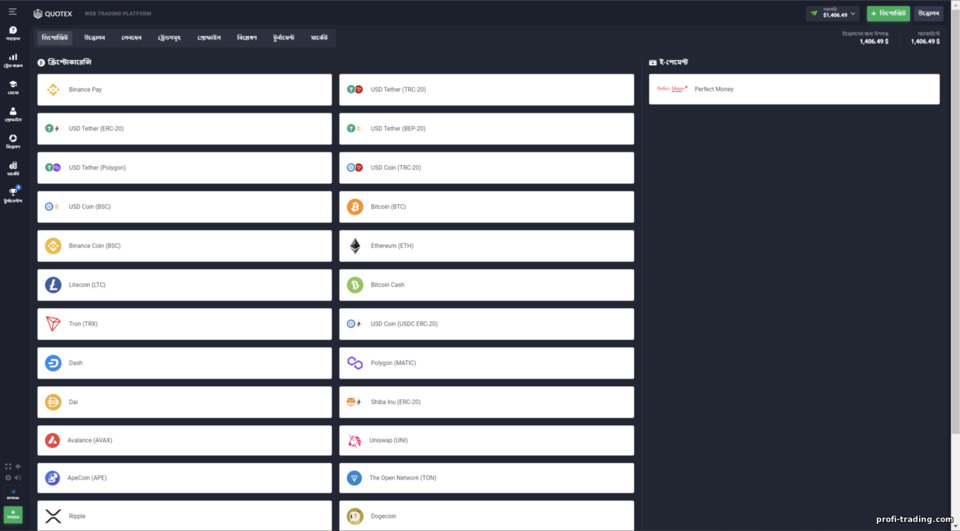Click the blue Dash icon
This screenshot has height=531, width=960.
(53, 363)
